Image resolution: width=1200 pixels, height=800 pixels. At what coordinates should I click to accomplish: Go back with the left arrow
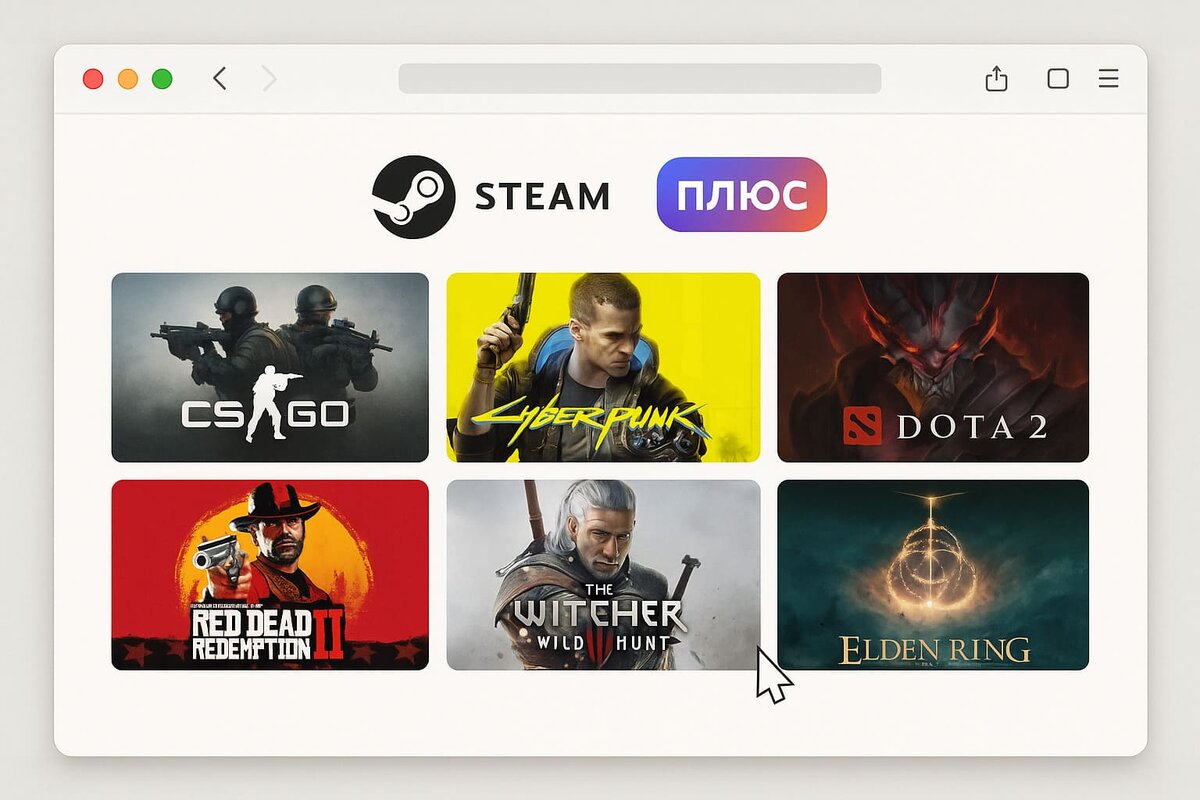coord(220,78)
